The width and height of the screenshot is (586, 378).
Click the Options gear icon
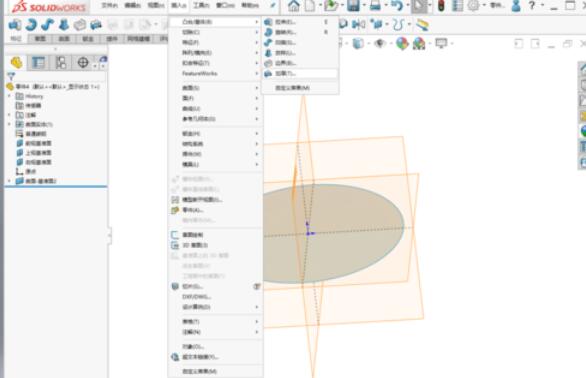coord(474,6)
